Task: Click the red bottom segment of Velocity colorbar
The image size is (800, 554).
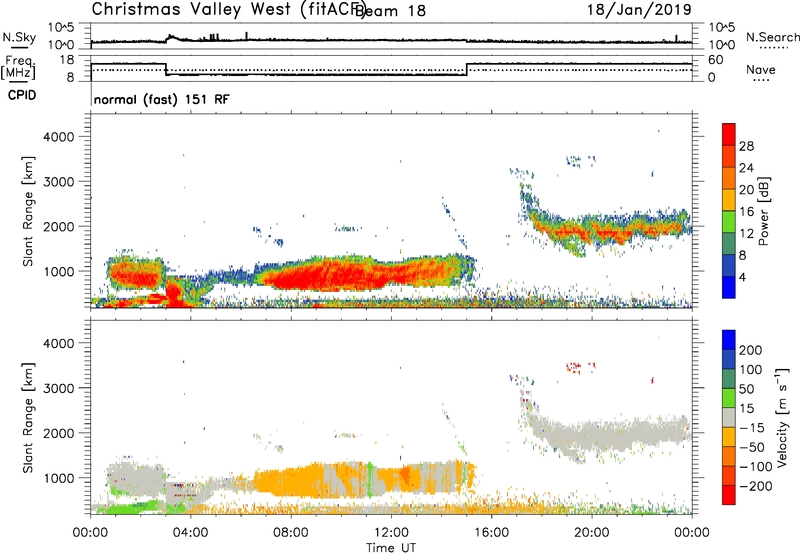Action: (x=729, y=495)
